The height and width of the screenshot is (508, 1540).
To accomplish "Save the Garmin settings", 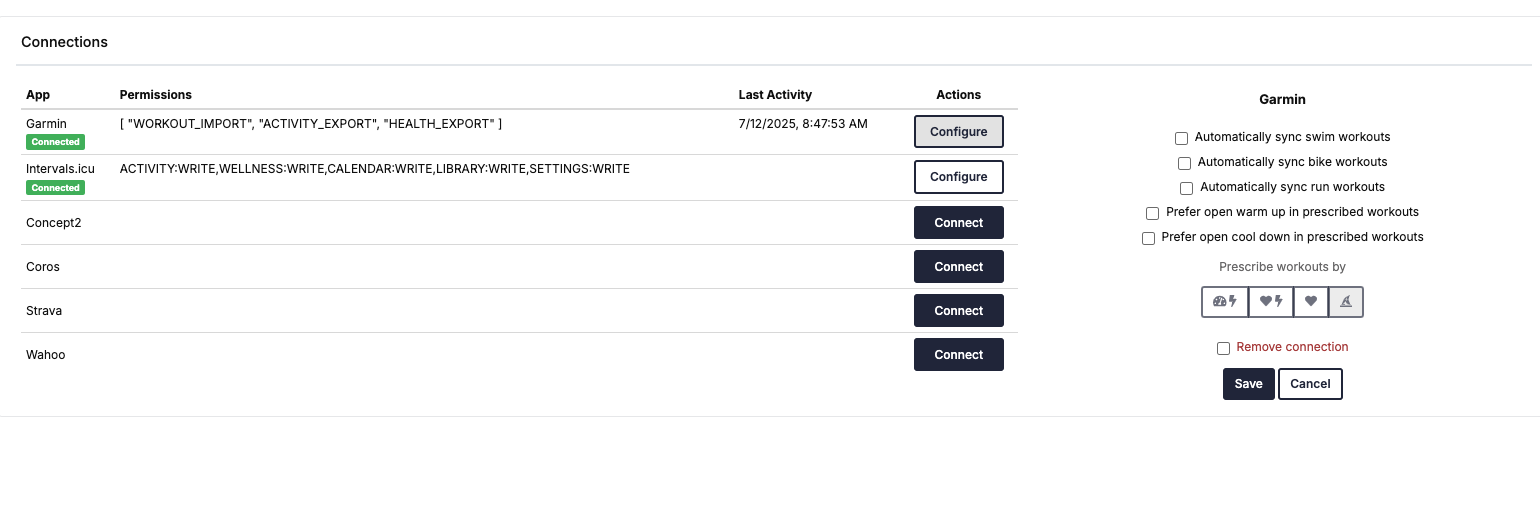I will [x=1248, y=384].
